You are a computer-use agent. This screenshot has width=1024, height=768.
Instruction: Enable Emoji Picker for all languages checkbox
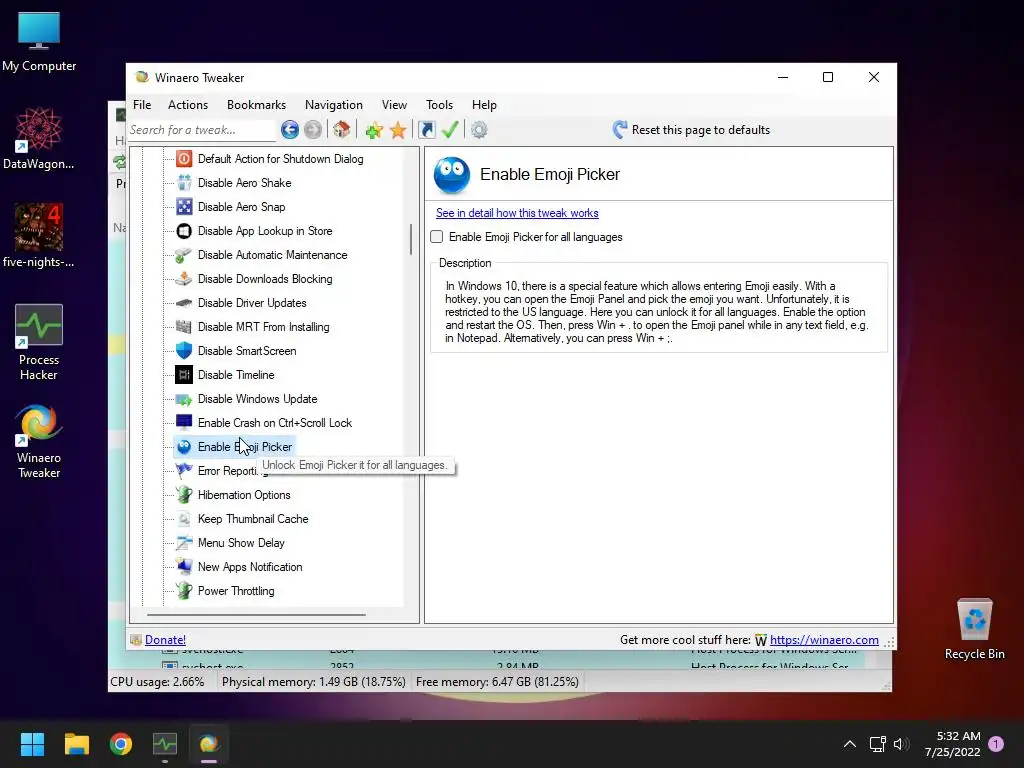pyautogui.click(x=437, y=237)
